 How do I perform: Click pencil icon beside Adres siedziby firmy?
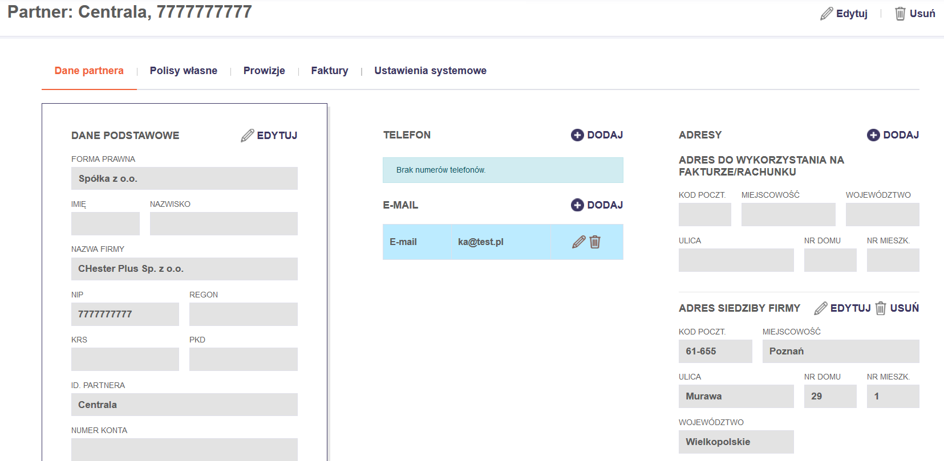821,308
